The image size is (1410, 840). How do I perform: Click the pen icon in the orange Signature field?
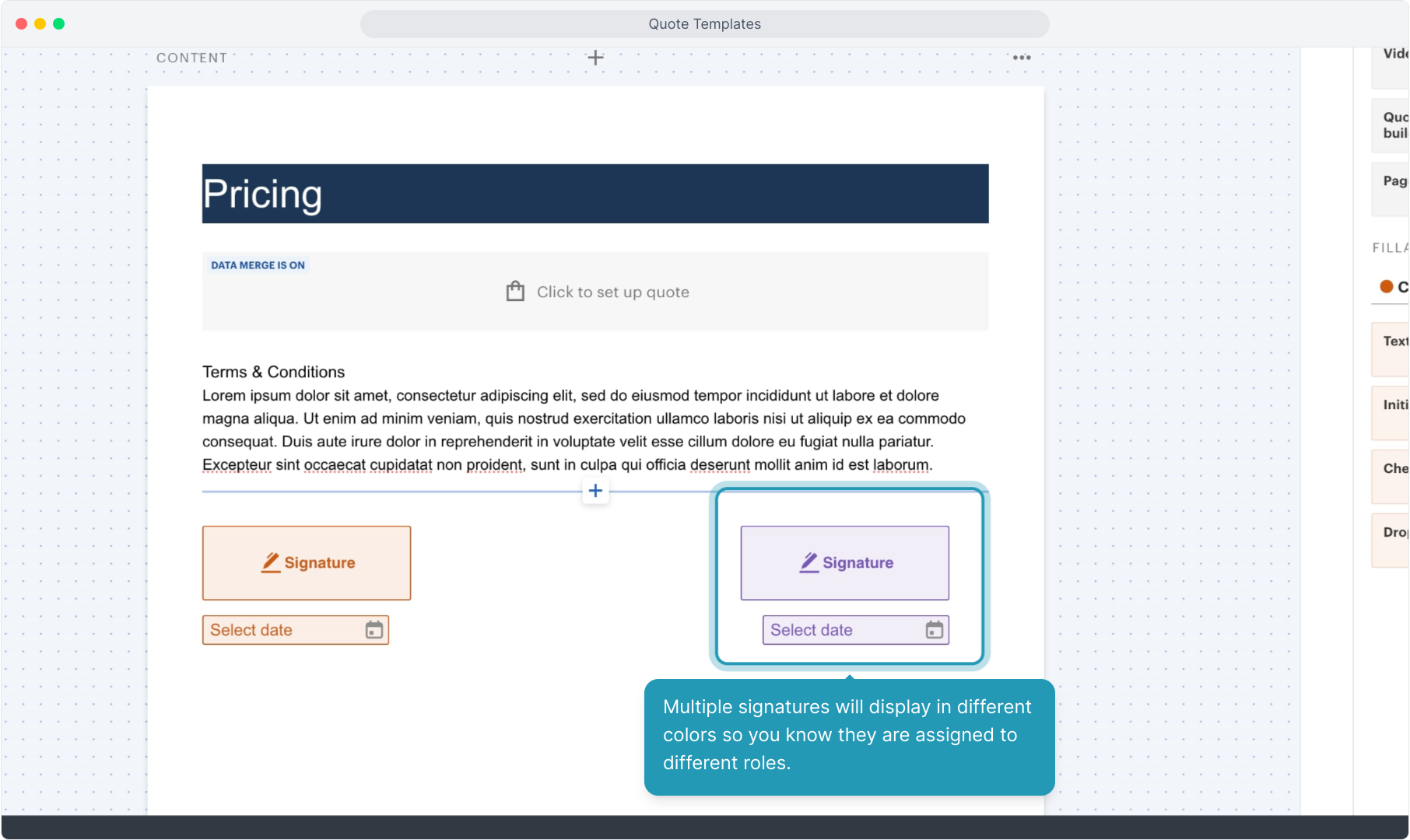point(271,562)
